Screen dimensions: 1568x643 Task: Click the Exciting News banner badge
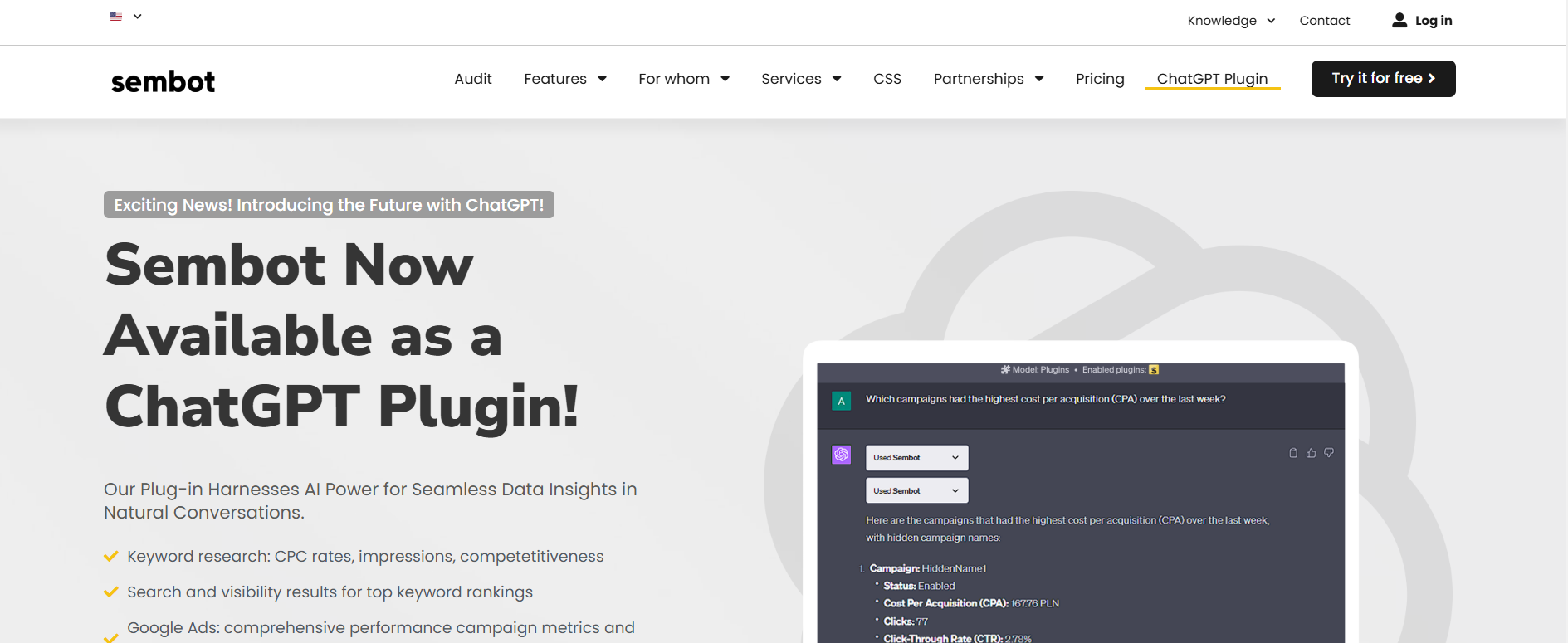click(x=329, y=205)
